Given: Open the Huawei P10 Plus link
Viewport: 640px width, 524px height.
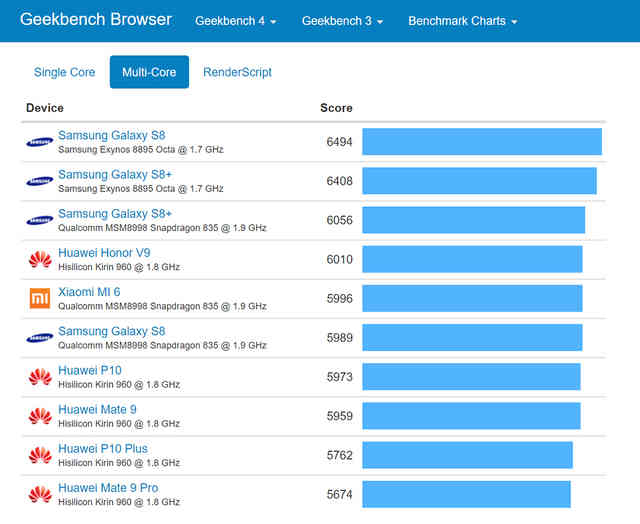Looking at the screenshot, I should pyautogui.click(x=103, y=449).
